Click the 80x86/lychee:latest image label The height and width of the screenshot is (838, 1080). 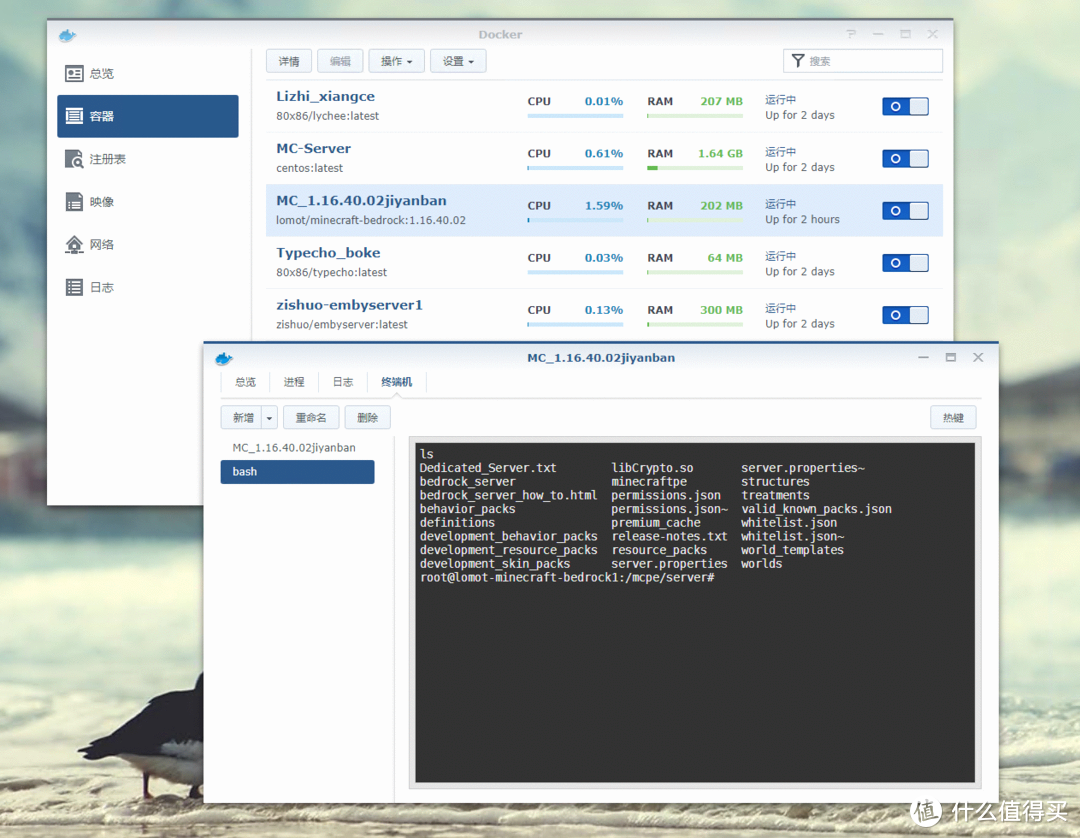point(328,116)
